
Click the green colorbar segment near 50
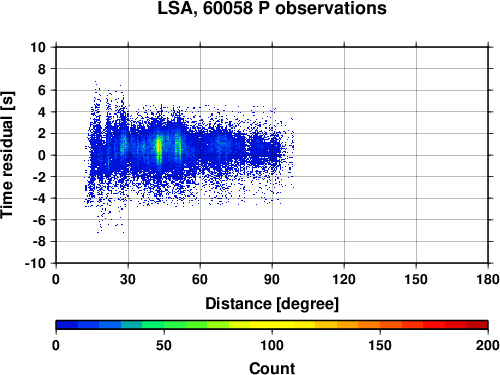click(164, 325)
